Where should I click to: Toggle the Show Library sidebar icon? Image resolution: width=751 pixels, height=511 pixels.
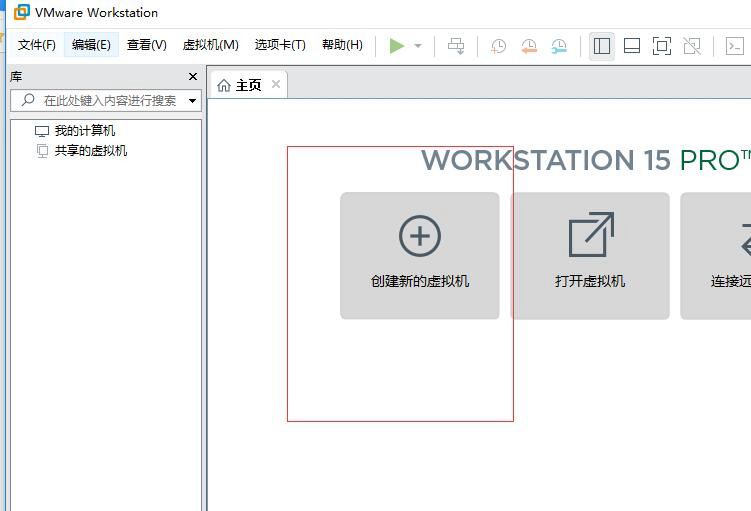(x=602, y=46)
